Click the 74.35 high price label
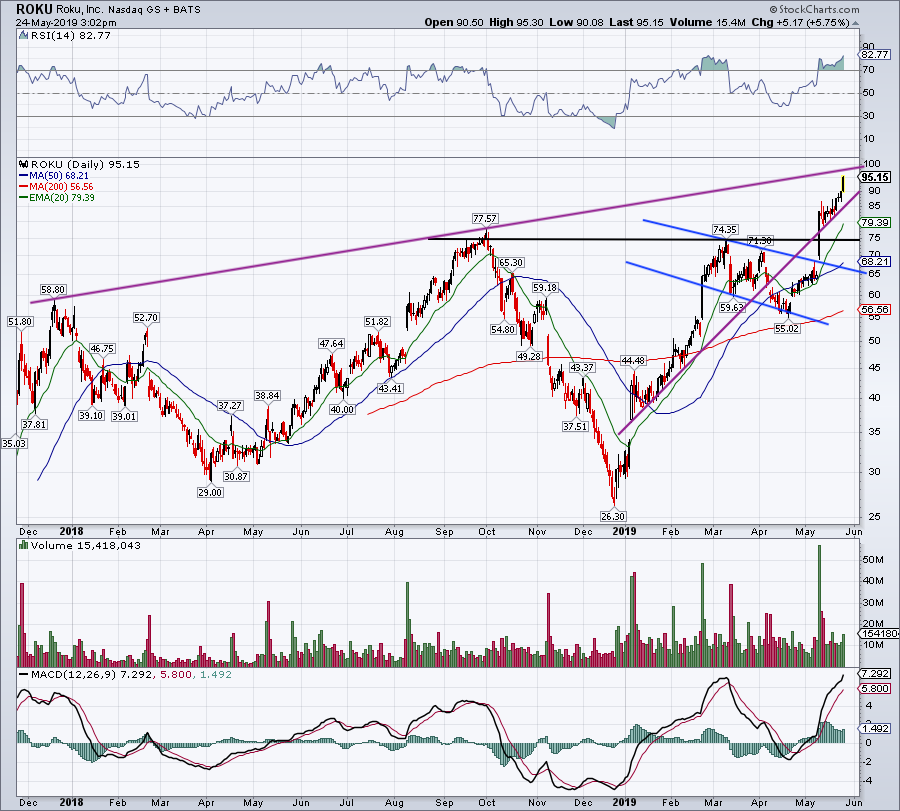900x811 pixels. [x=725, y=229]
